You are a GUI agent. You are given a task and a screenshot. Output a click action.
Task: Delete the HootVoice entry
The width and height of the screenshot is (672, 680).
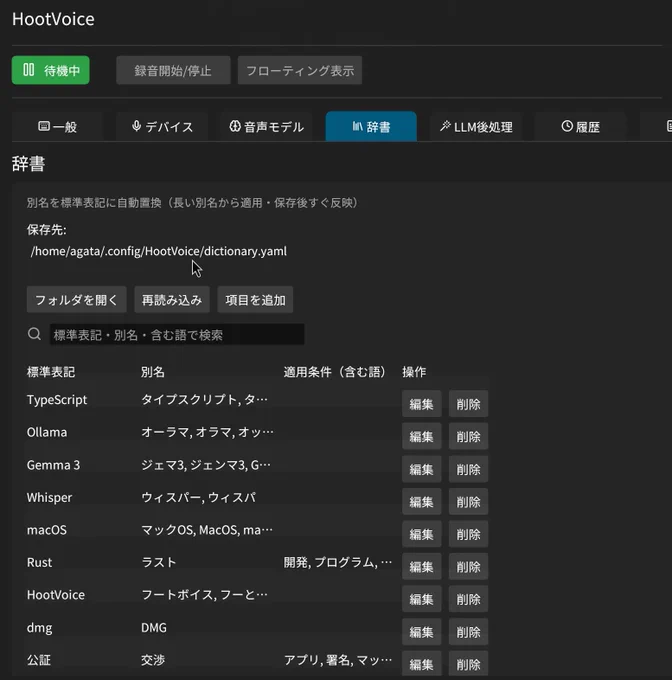468,599
